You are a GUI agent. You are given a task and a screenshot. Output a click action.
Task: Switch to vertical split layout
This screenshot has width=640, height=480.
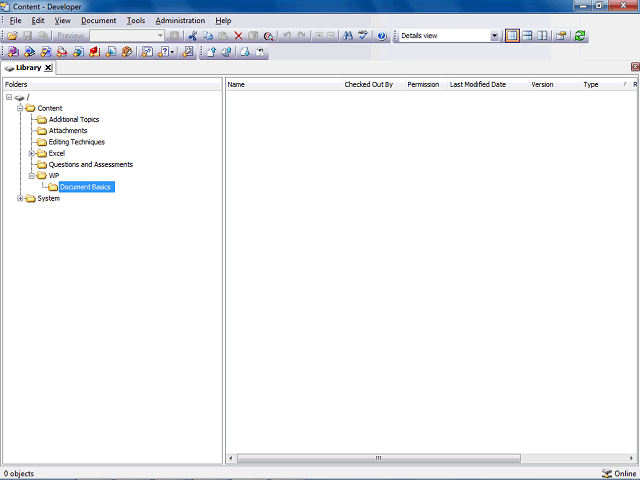542,36
